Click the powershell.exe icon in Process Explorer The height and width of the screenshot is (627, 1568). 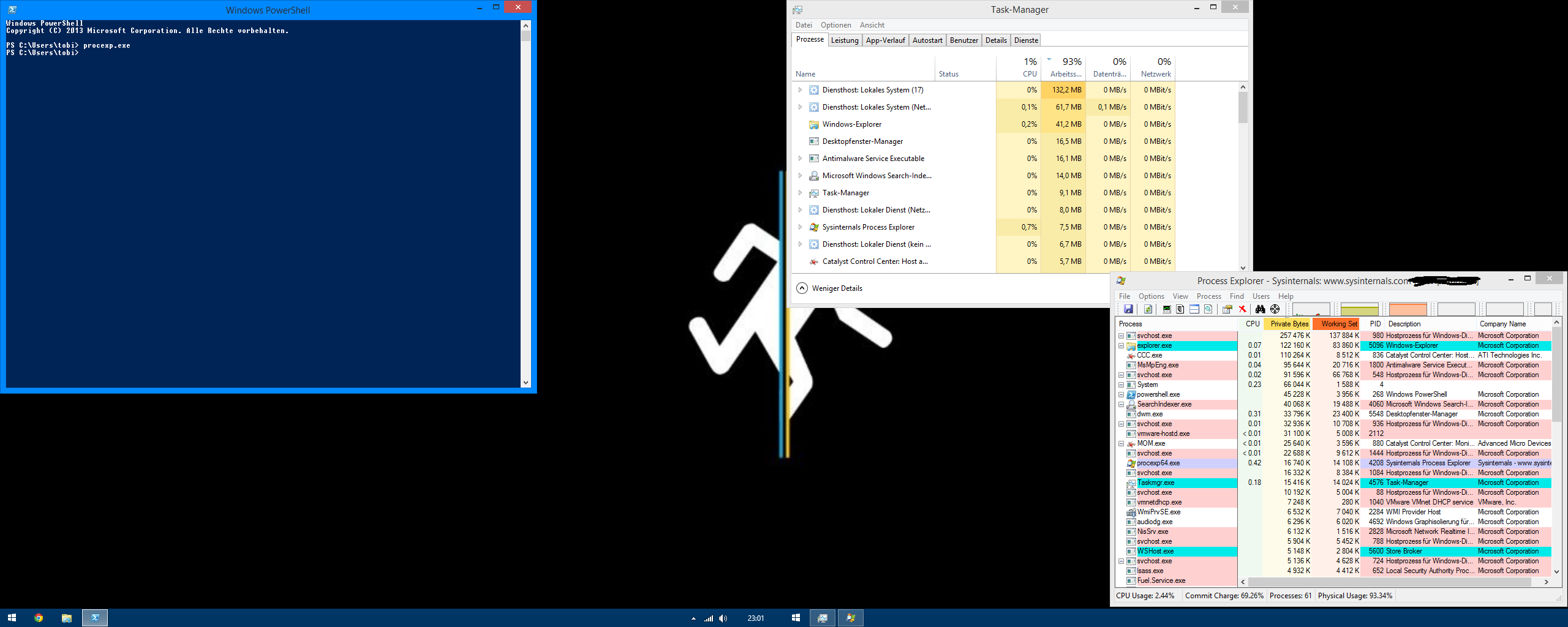[x=1131, y=395]
